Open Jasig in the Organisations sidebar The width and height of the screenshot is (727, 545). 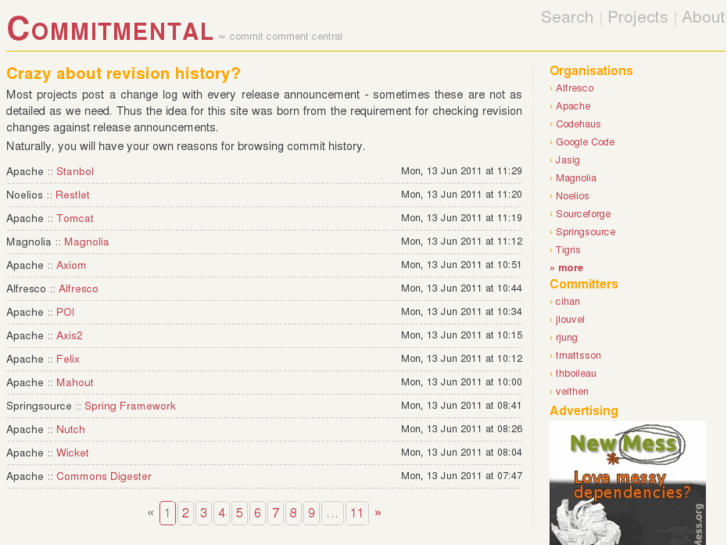(568, 160)
